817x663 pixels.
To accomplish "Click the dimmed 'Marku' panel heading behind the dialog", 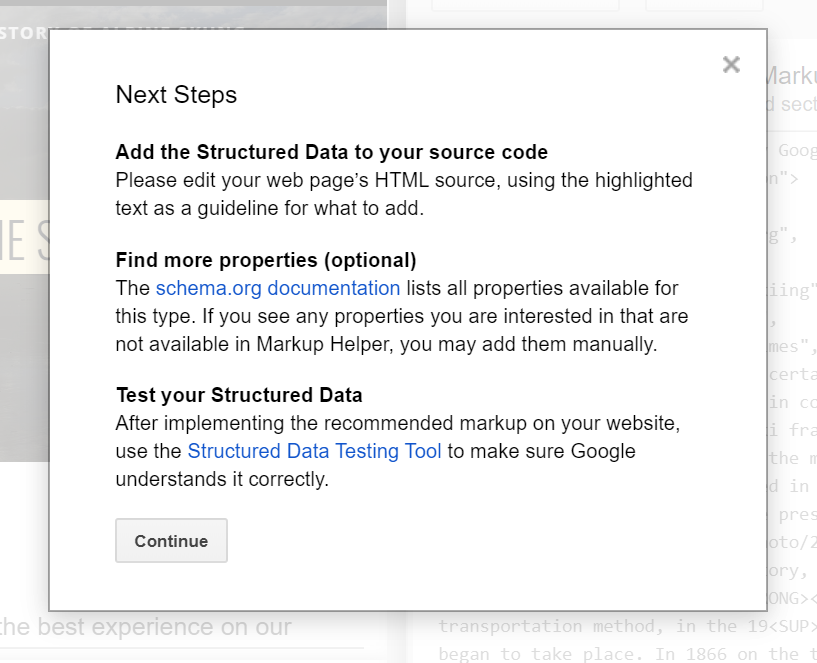I will click(790, 76).
